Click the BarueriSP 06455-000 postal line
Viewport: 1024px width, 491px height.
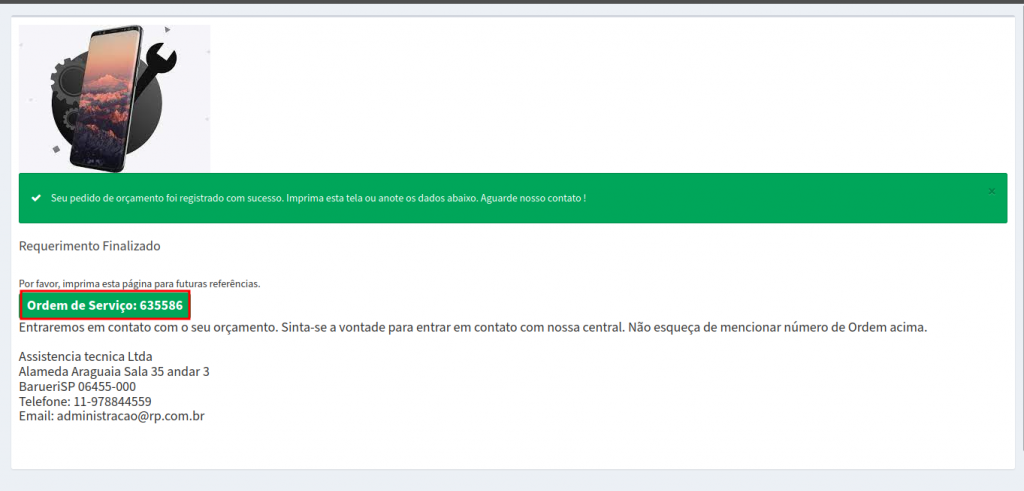pyautogui.click(x=77, y=386)
